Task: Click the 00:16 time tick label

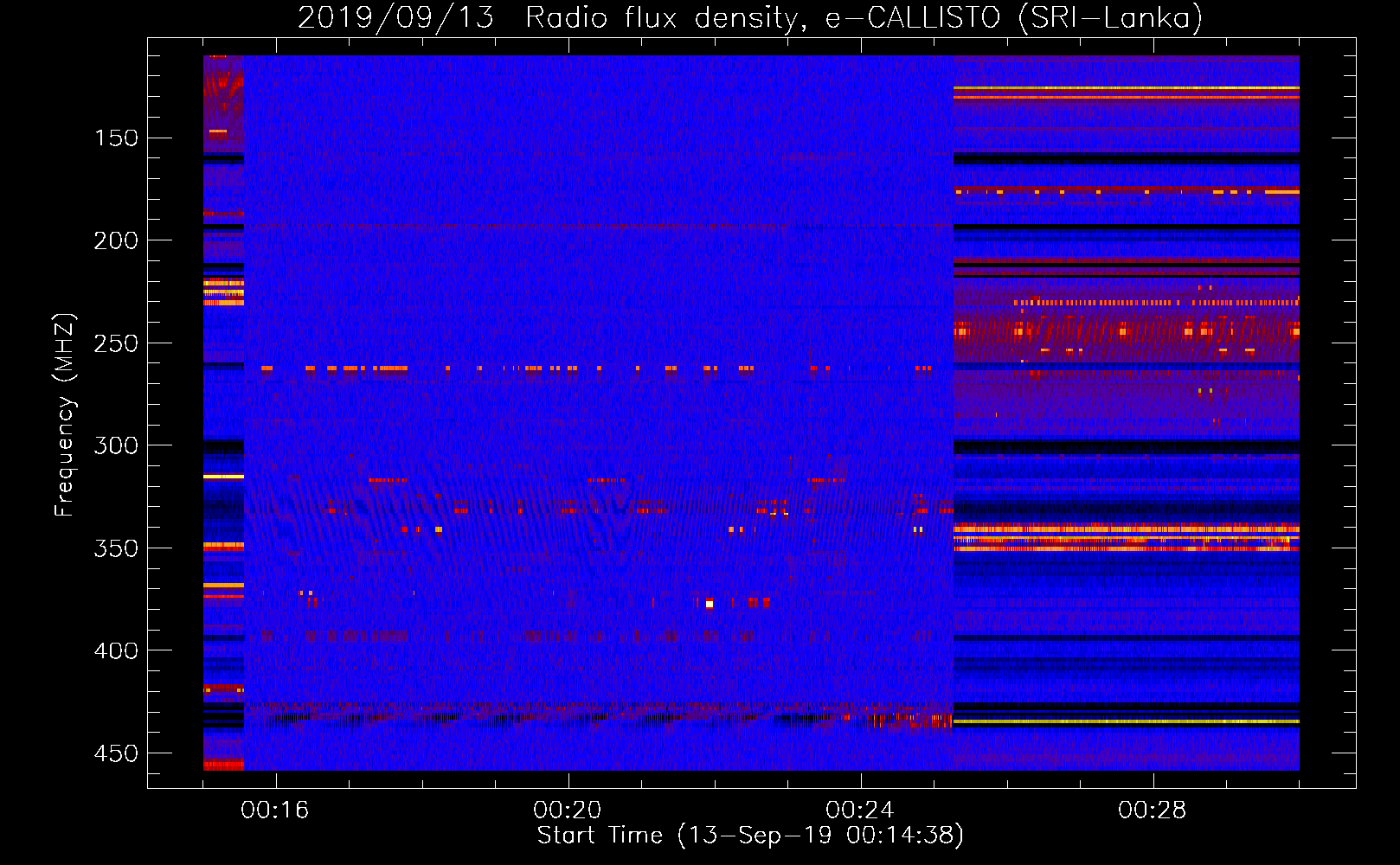Action: point(275,811)
